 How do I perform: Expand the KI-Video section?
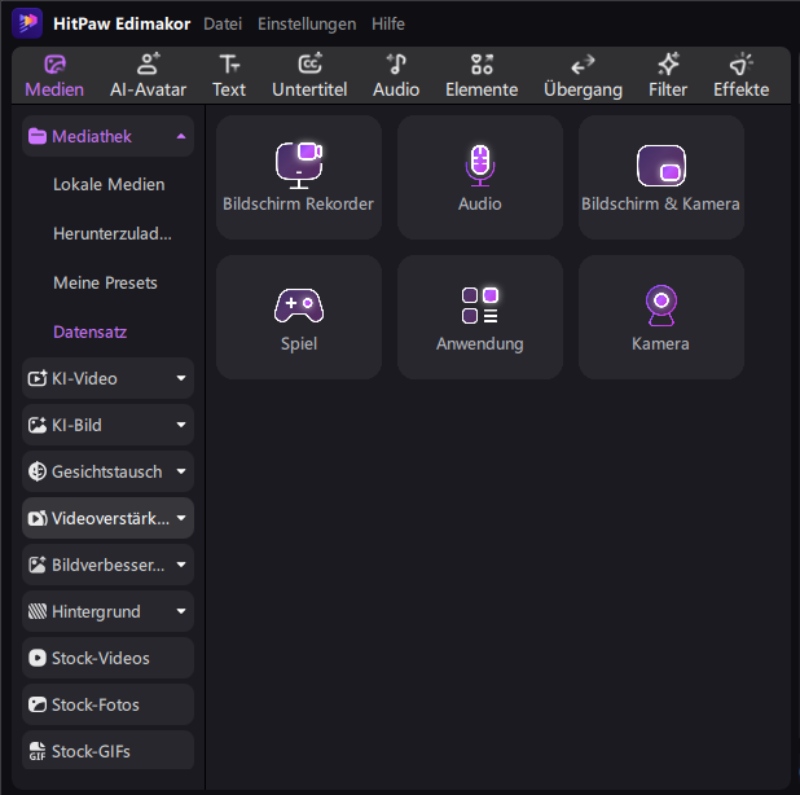[181, 379]
